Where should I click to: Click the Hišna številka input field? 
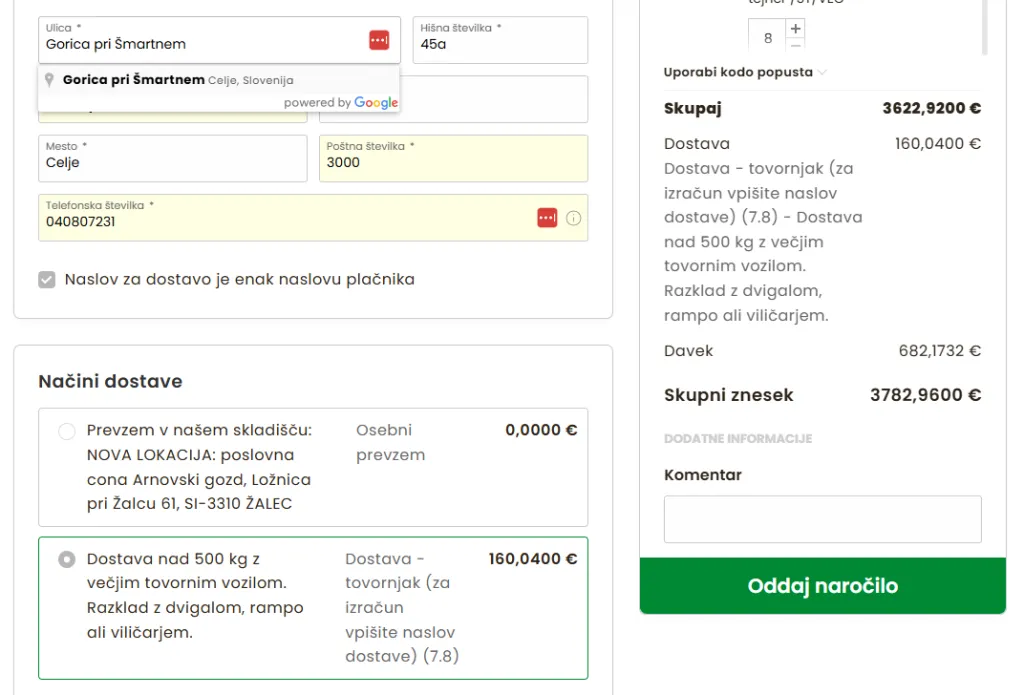pos(500,44)
